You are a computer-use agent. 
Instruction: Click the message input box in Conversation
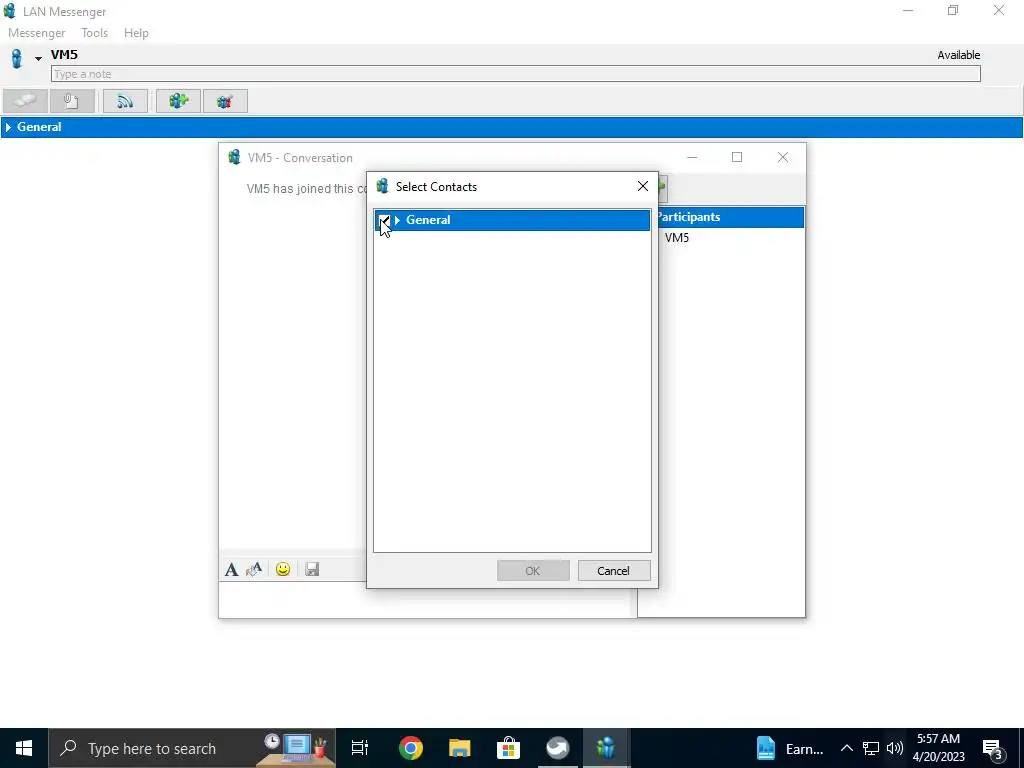click(428, 600)
